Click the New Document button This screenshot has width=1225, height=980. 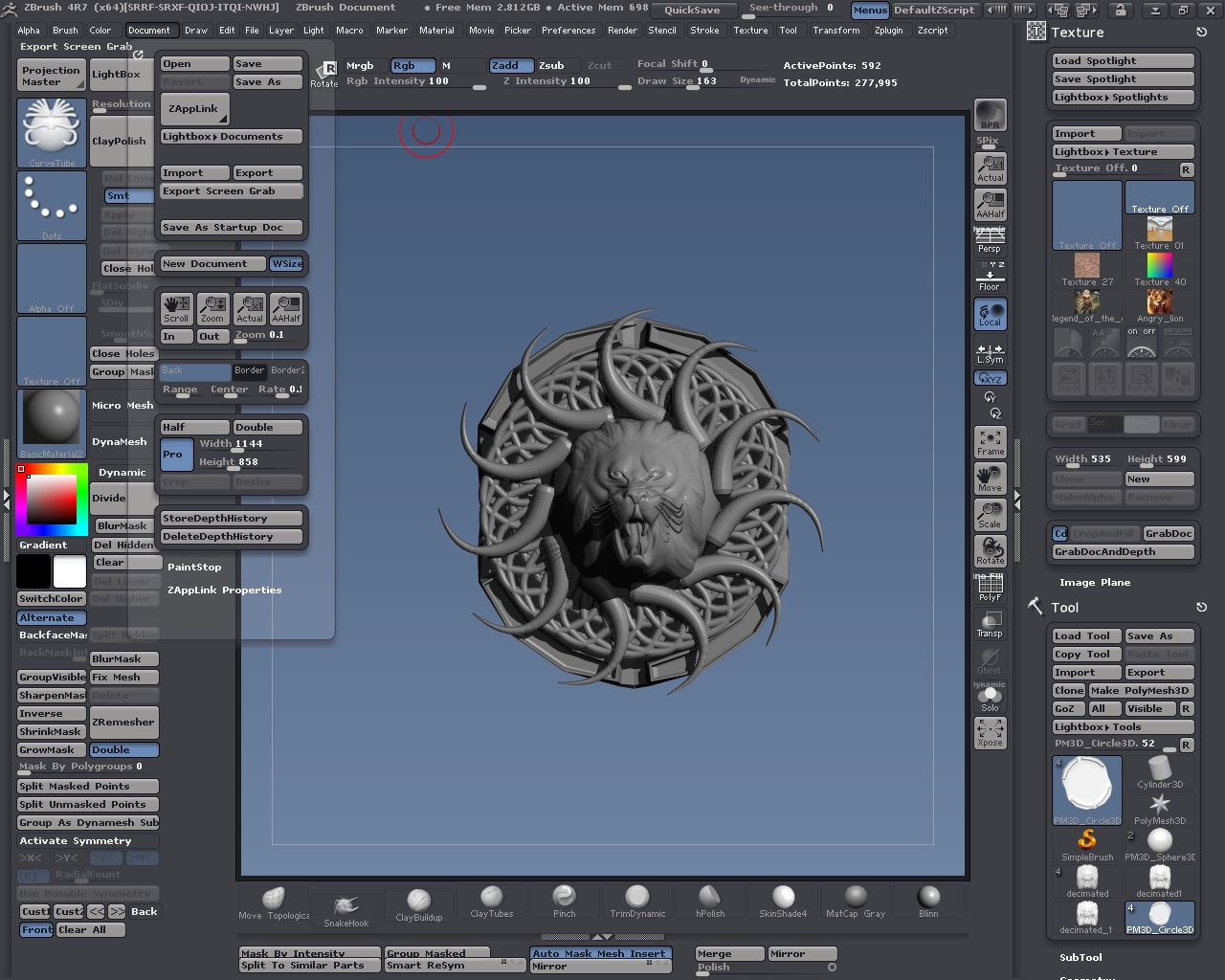pos(213,264)
